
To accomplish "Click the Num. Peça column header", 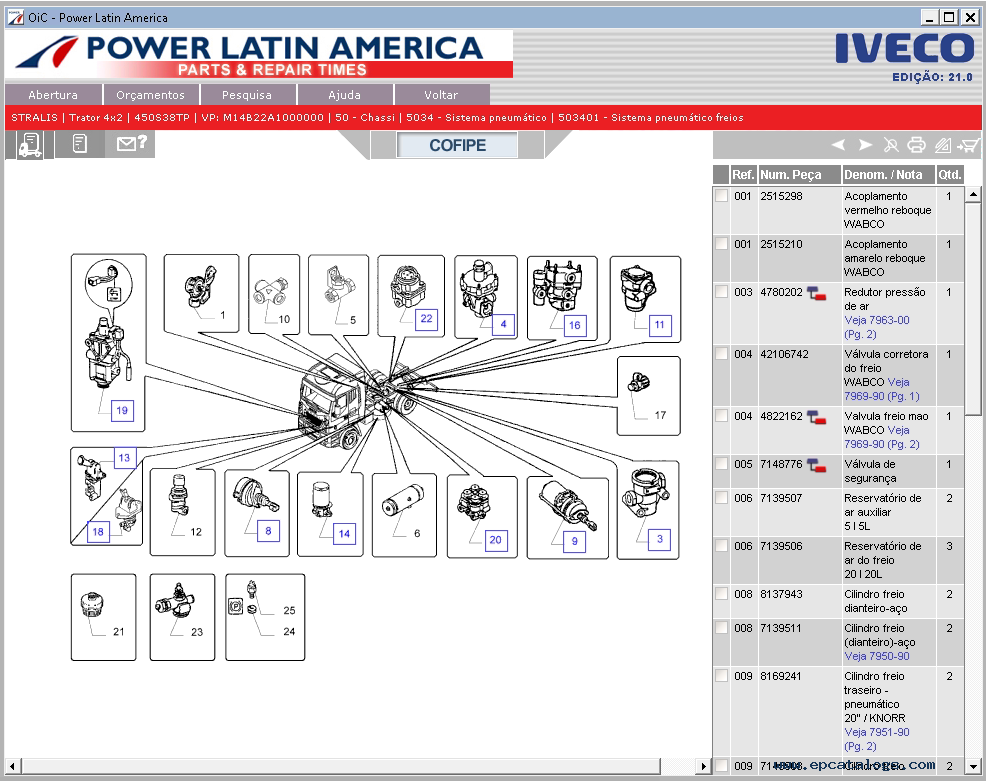I will (800, 175).
